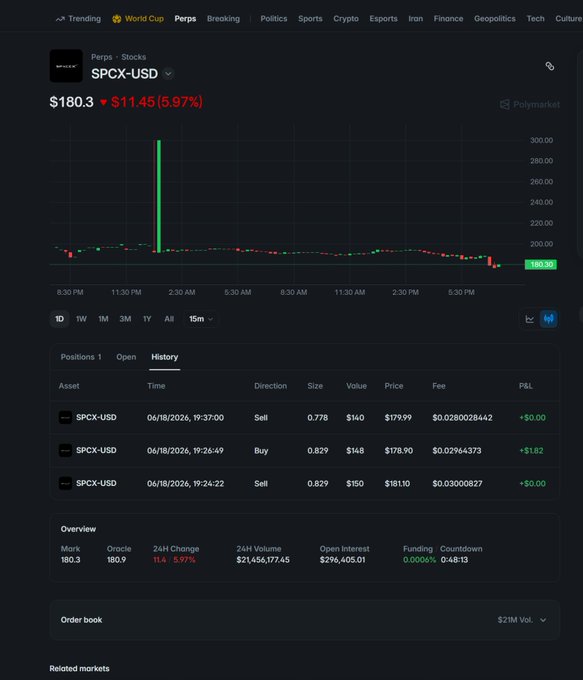
Task: Click the $0.0280028442 fee cell
Action: coord(462,417)
